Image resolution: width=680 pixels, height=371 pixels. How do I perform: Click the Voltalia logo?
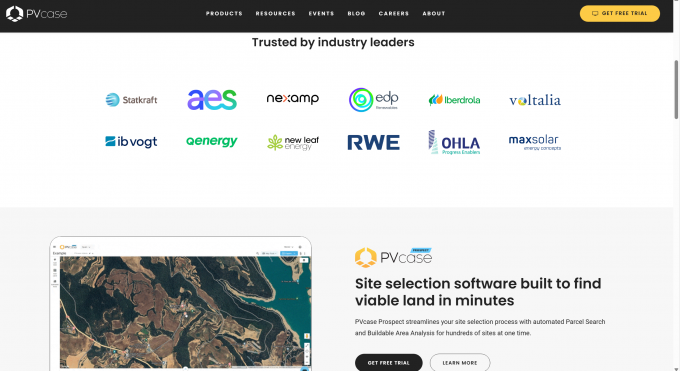[535, 101]
